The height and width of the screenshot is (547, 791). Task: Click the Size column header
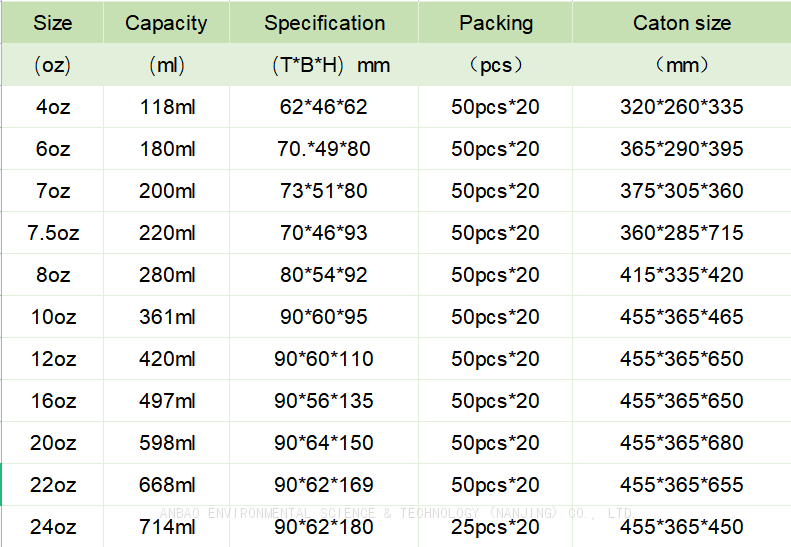[x=52, y=23]
